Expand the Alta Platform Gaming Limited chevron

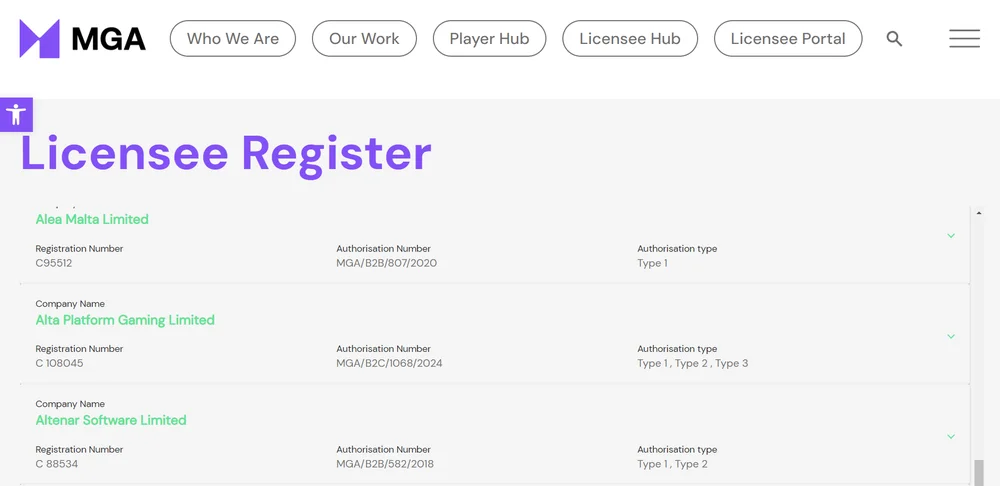click(951, 336)
